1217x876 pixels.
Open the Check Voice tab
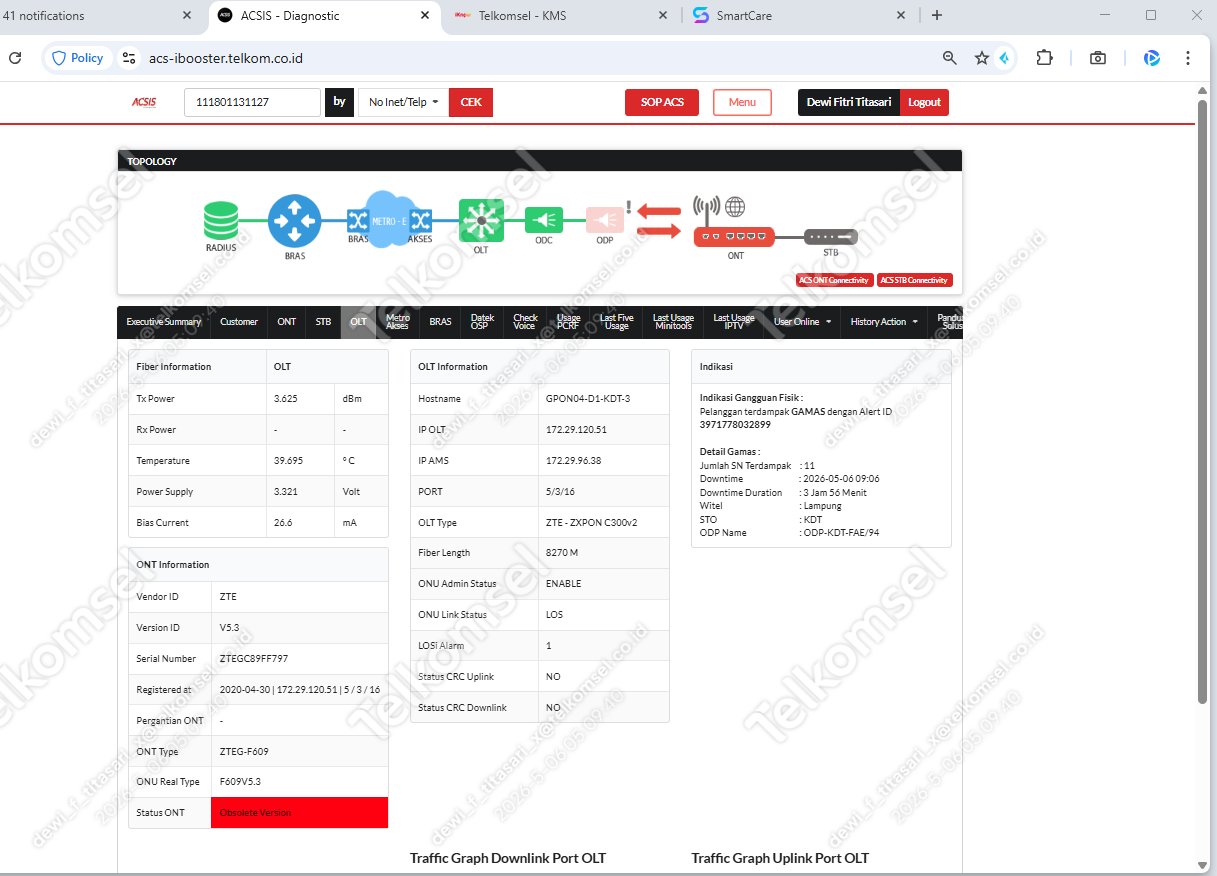coord(525,322)
